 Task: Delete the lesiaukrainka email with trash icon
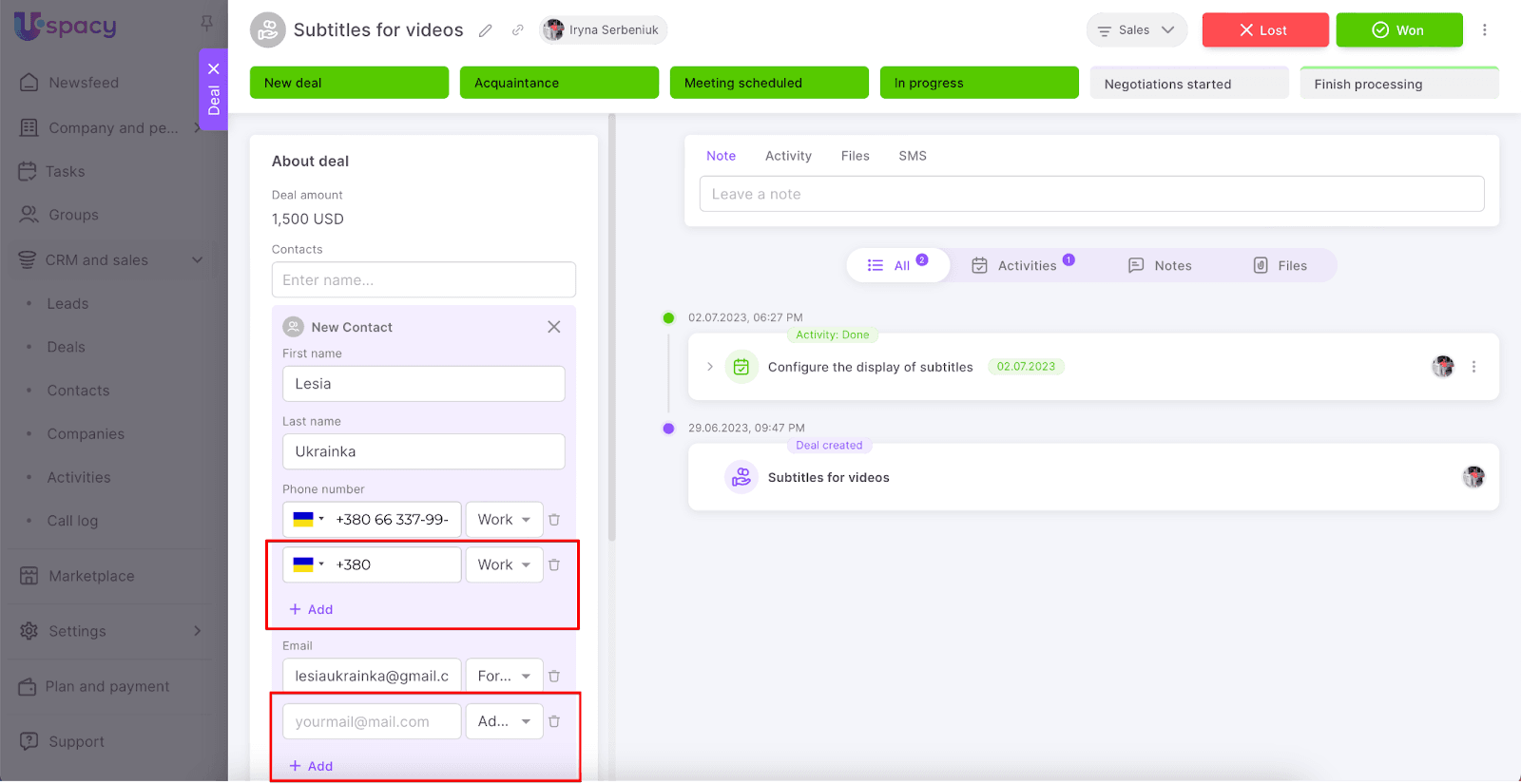(554, 677)
